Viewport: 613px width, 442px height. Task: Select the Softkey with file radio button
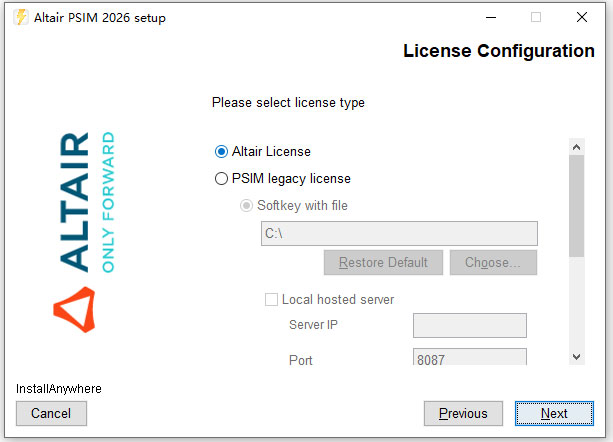coord(247,206)
